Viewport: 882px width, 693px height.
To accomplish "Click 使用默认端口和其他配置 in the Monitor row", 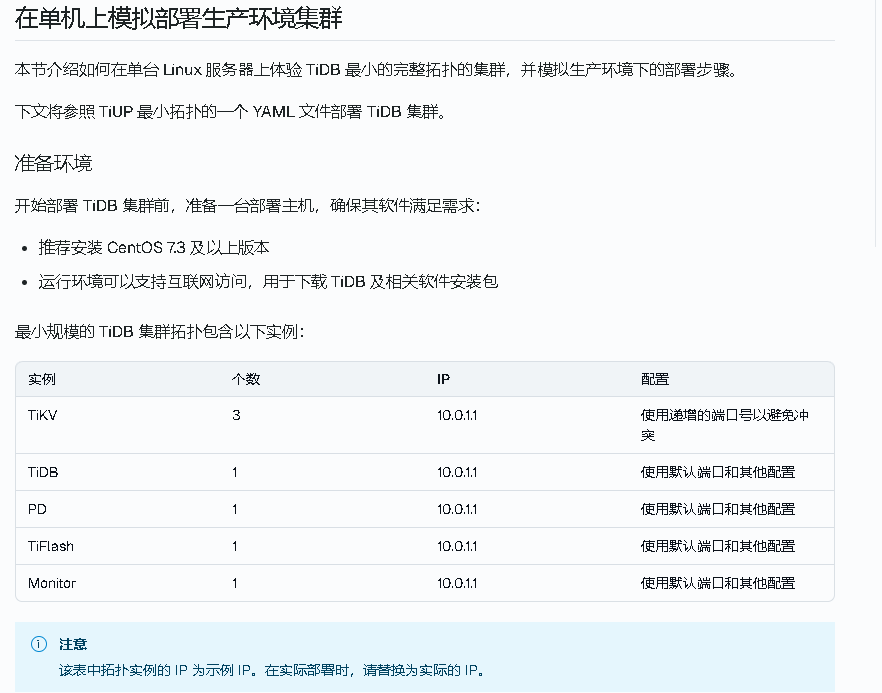I will [718, 583].
